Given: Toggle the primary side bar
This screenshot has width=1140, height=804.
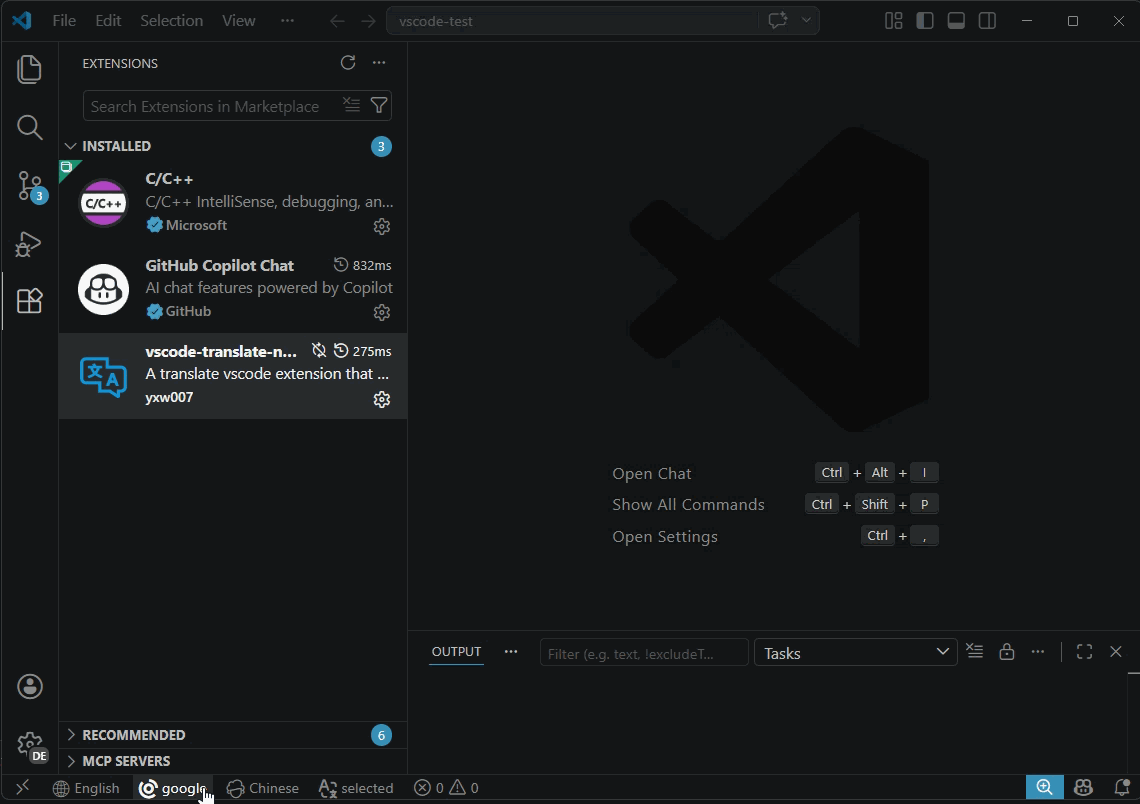Looking at the screenshot, I should point(925,20).
